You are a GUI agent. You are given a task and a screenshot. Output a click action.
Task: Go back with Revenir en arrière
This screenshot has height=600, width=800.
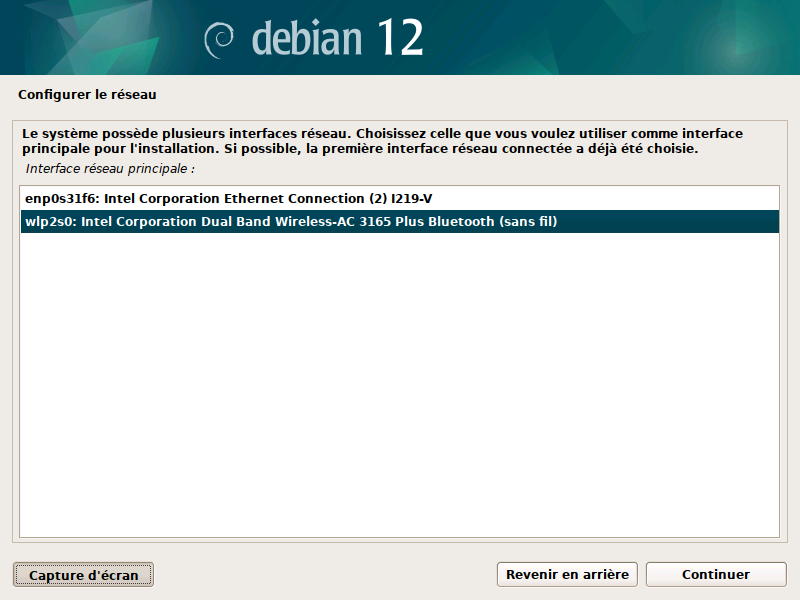pyautogui.click(x=567, y=574)
